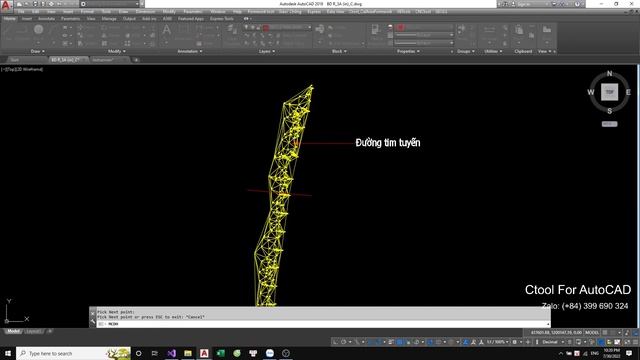640x360 pixels.
Task: Select the 'Đường tim tuyến' text label
Action: coord(388,142)
